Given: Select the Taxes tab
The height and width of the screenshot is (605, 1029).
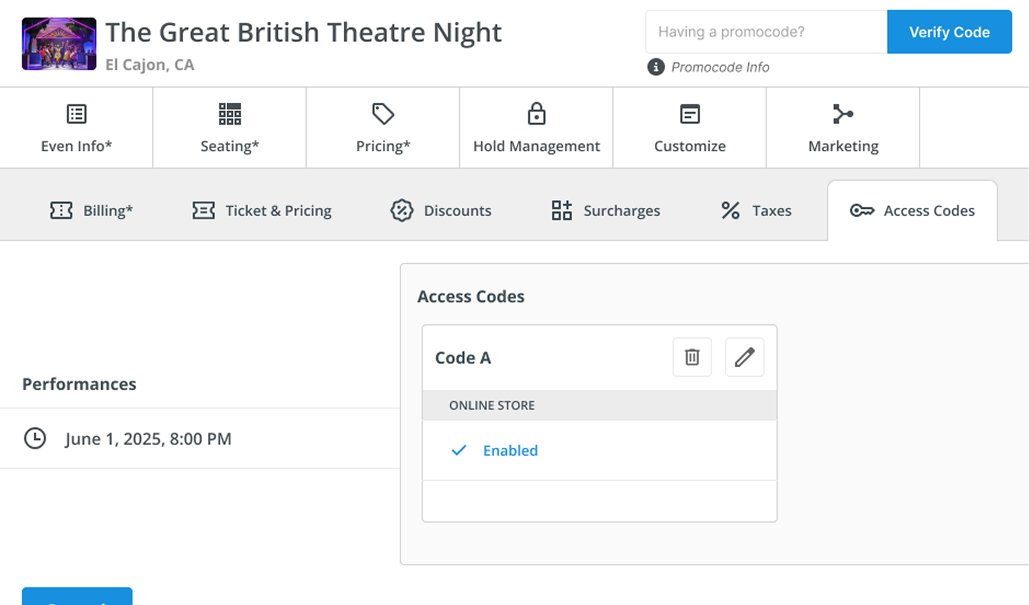Looking at the screenshot, I should point(754,210).
